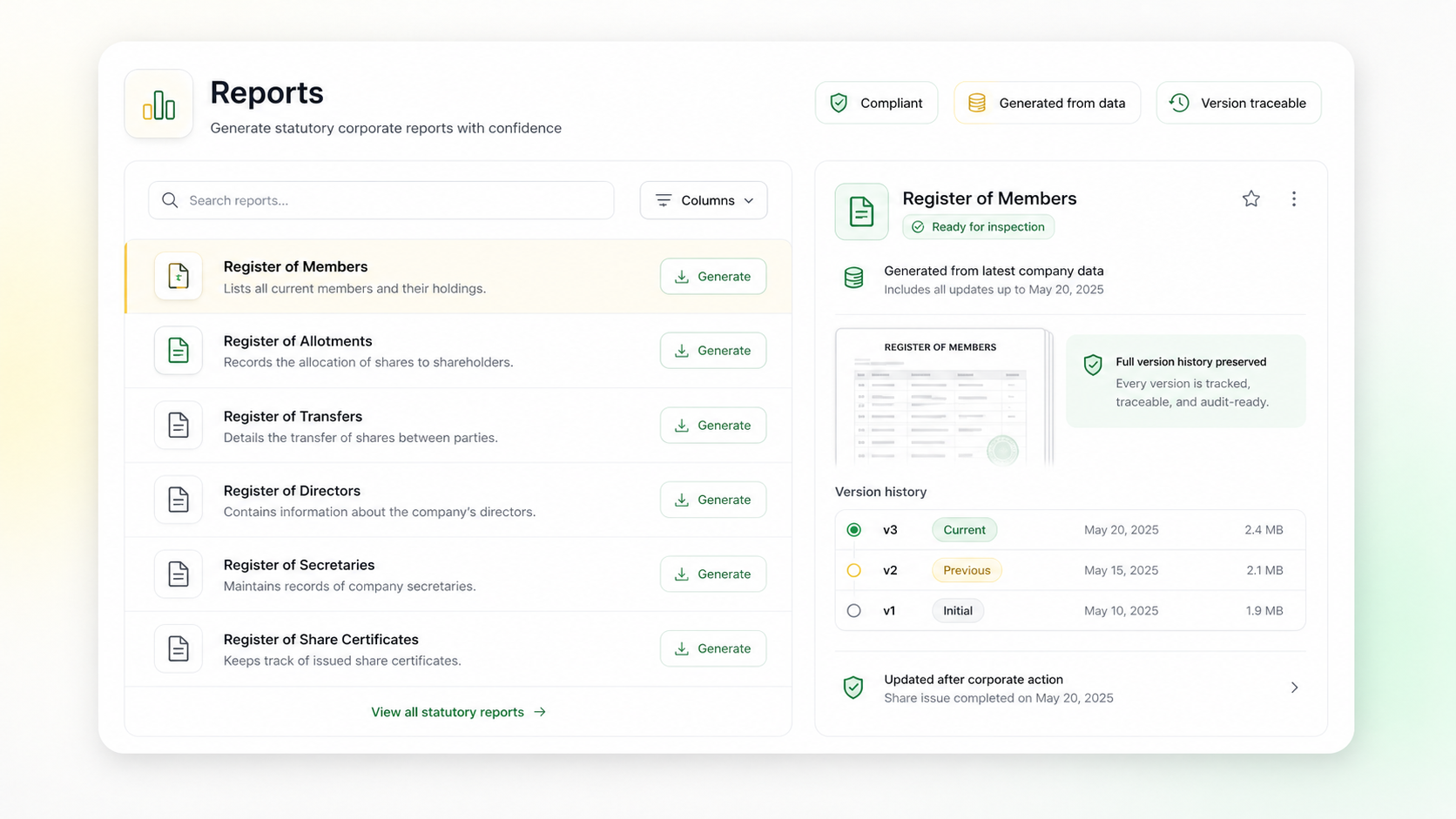The image size is (1456, 819).
Task: Expand the corporate action update details chevron
Action: (x=1294, y=688)
